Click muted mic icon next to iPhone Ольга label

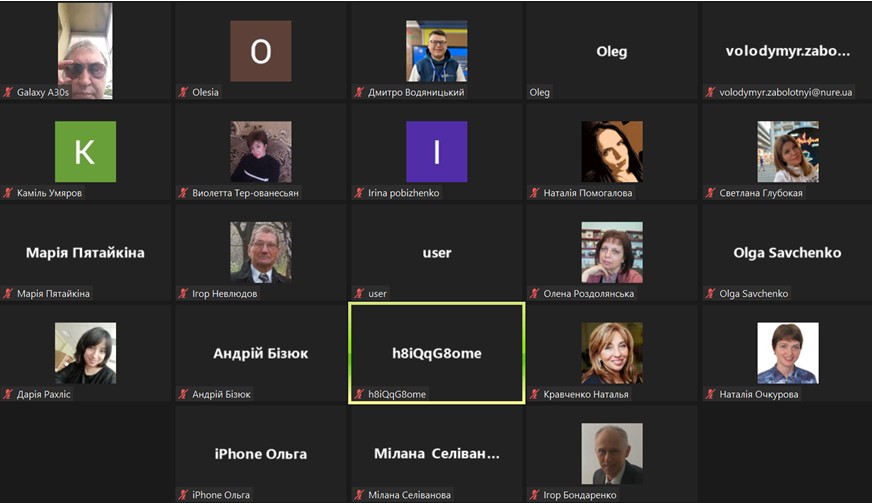pyautogui.click(x=183, y=495)
